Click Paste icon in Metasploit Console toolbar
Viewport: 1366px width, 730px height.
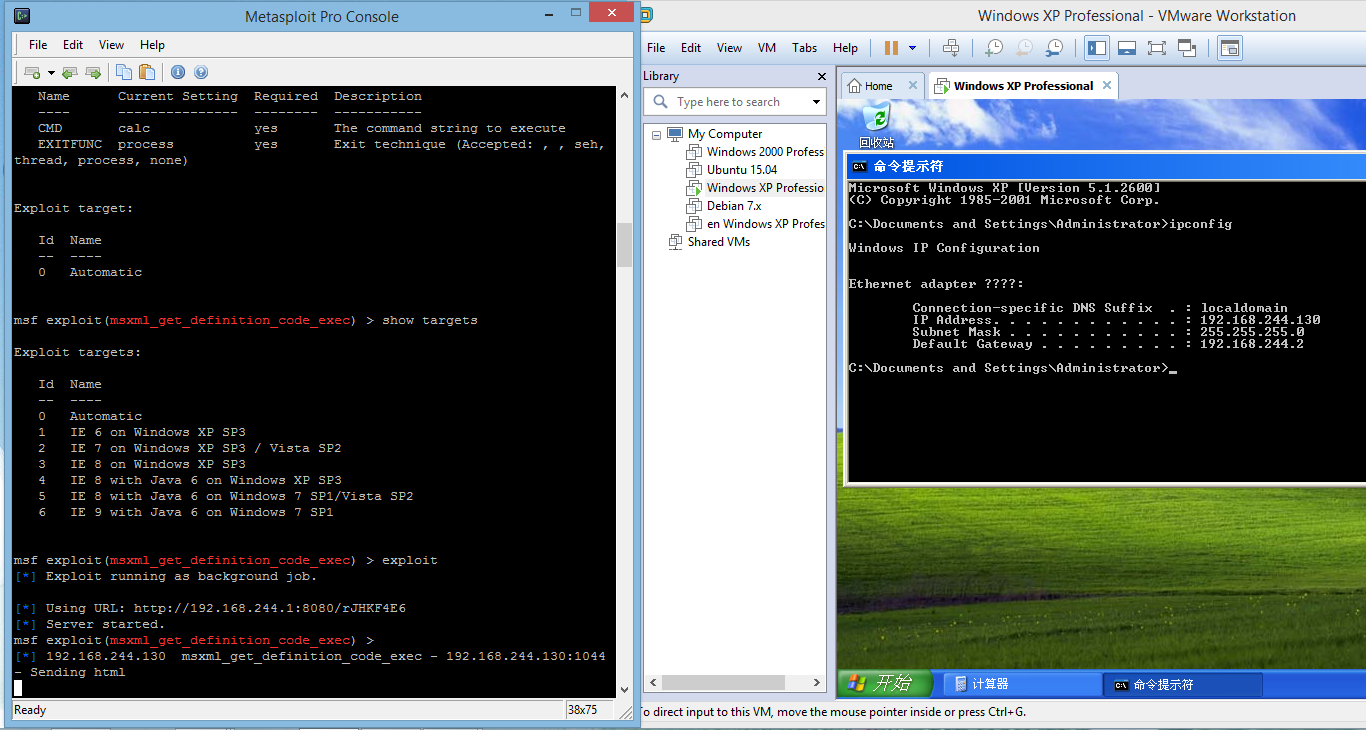147,72
